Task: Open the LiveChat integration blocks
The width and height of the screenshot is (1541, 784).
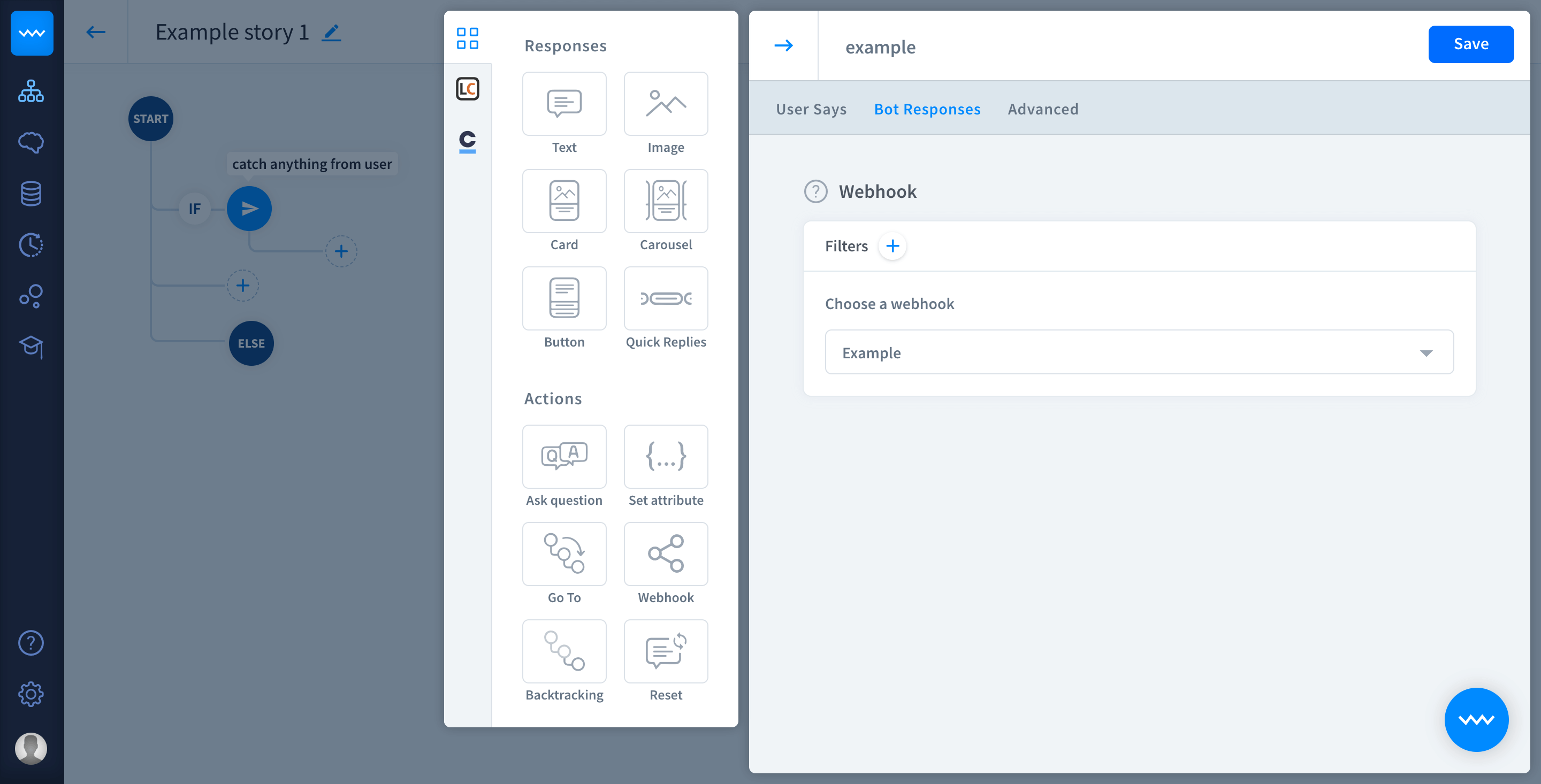Action: pyautogui.click(x=467, y=89)
